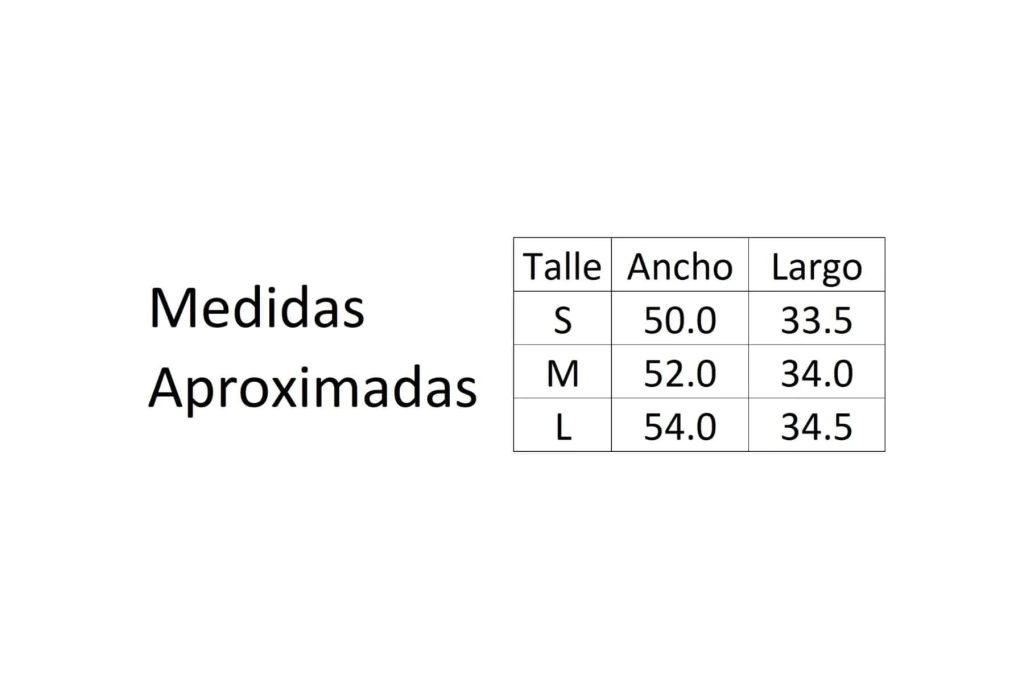This screenshot has height=683, width=1024.
Task: Click the 52.0 width value
Action: tap(680, 374)
